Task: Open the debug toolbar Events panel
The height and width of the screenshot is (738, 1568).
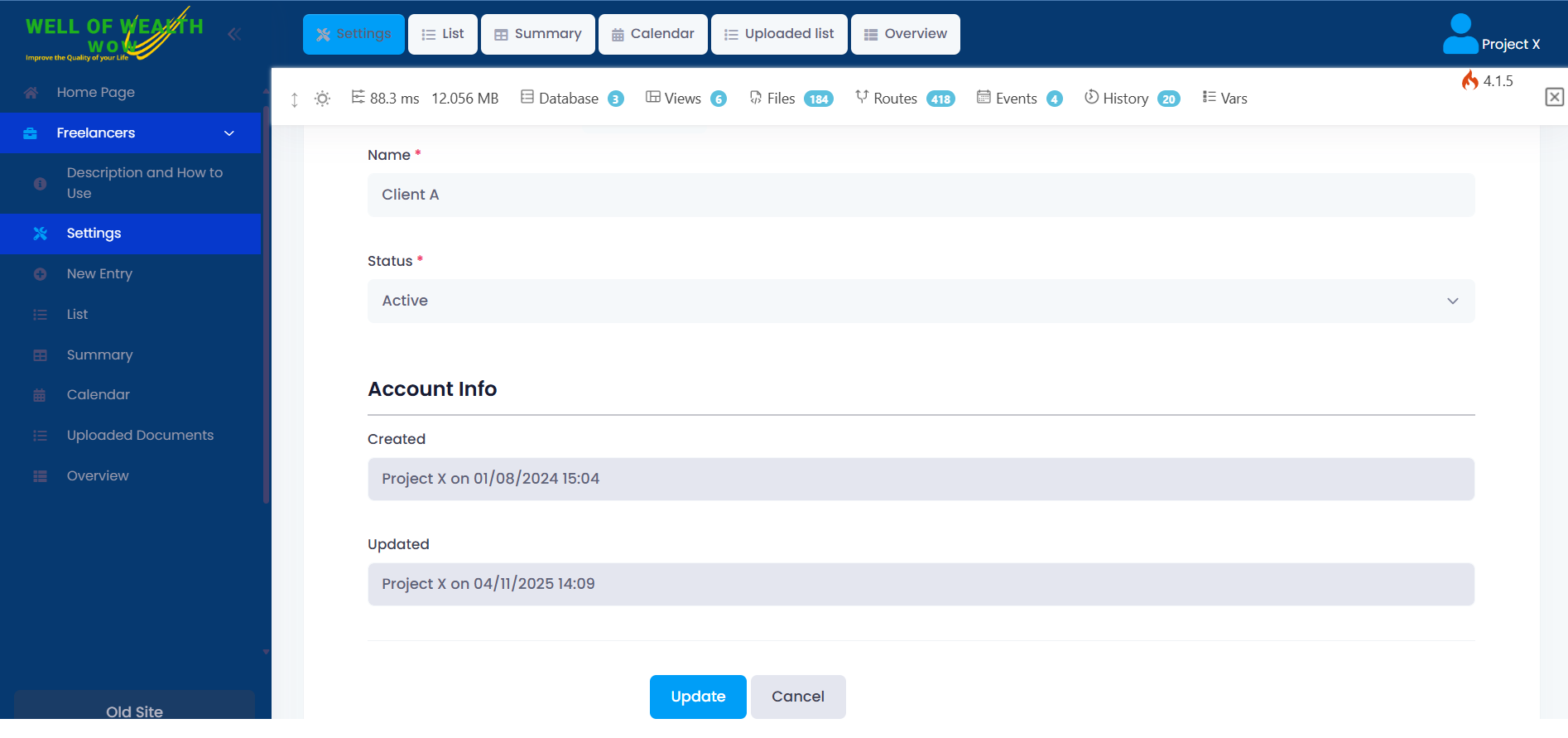Action: tap(1019, 99)
